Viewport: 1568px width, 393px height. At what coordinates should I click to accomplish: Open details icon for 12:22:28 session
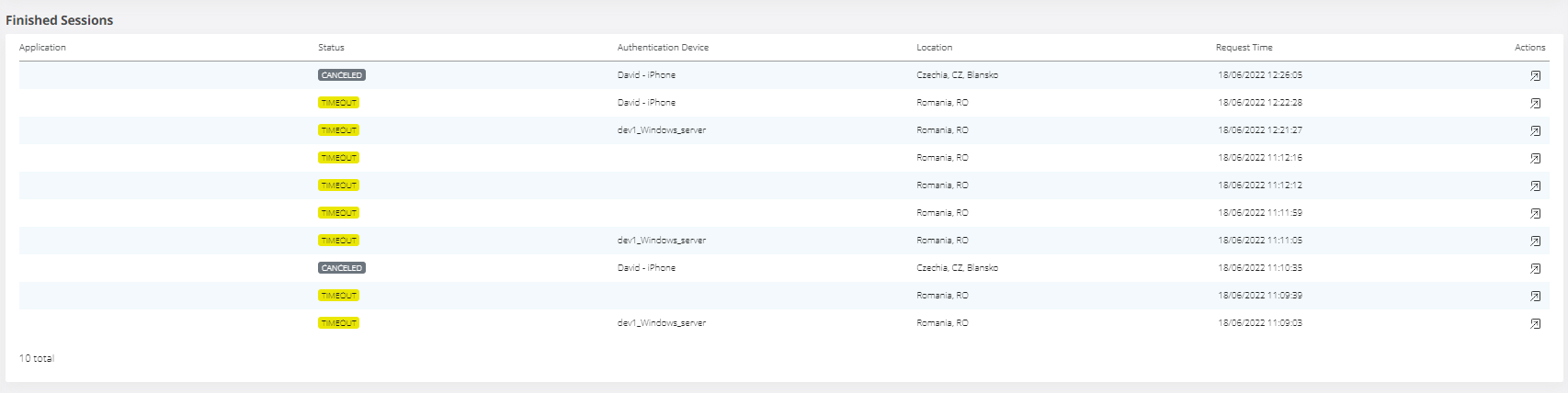pos(1535,103)
